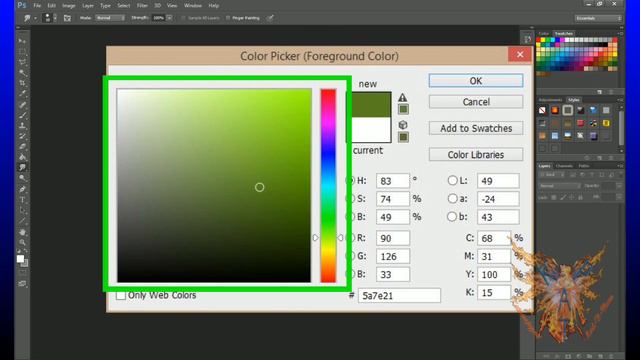Click the vertical hue spectrum slider
The image size is (640, 360).
328,186
